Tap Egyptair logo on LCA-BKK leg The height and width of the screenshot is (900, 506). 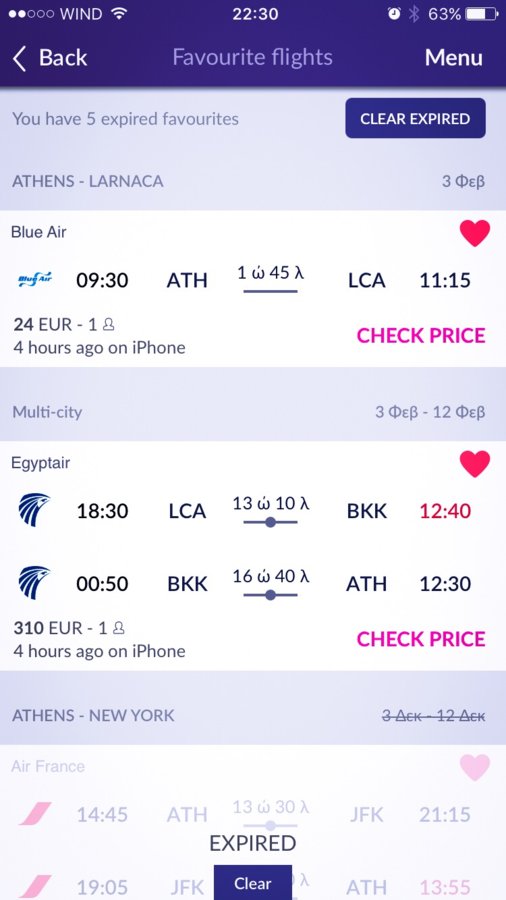tap(34, 510)
